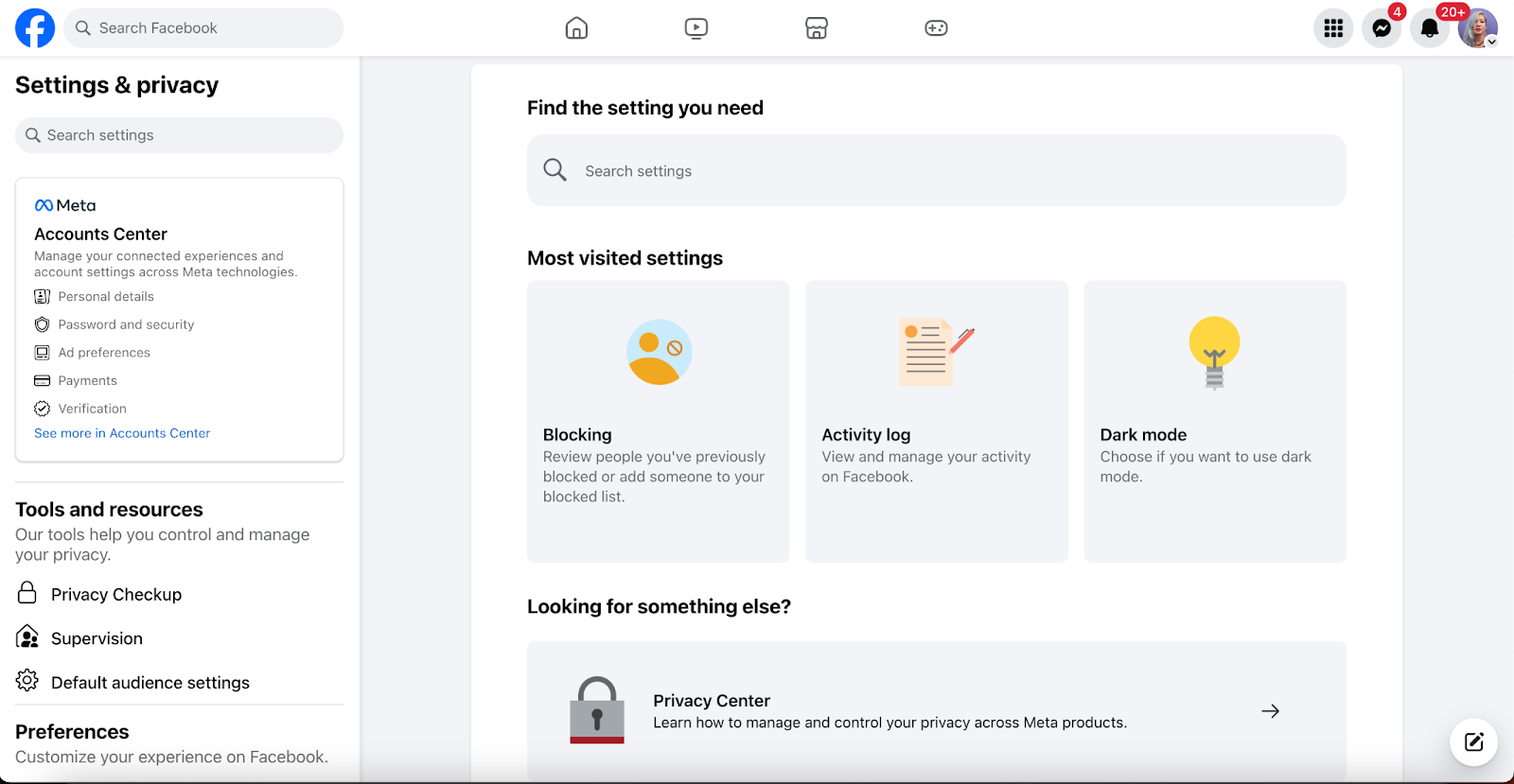This screenshot has height=784, width=1514.
Task: Open Messenger chats icon
Action: 1382,28
